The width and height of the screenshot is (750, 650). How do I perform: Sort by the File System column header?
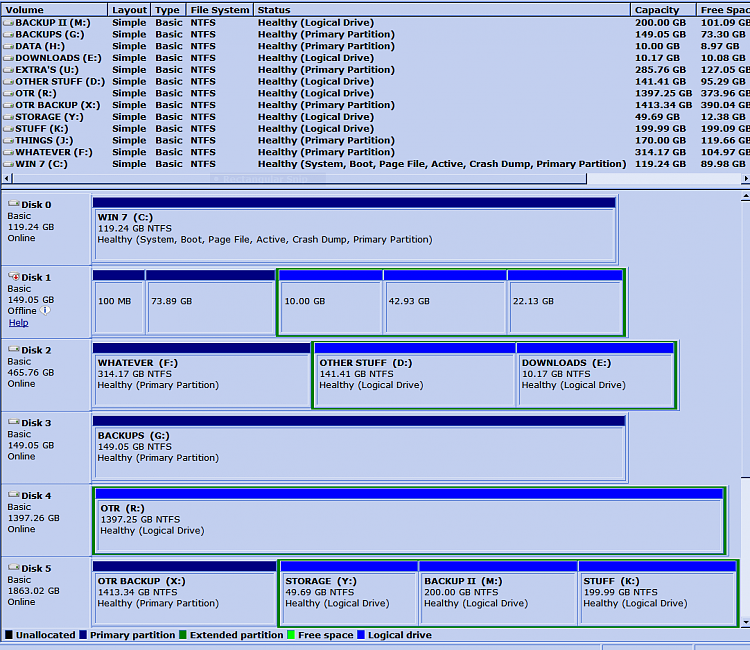pyautogui.click(x=220, y=10)
